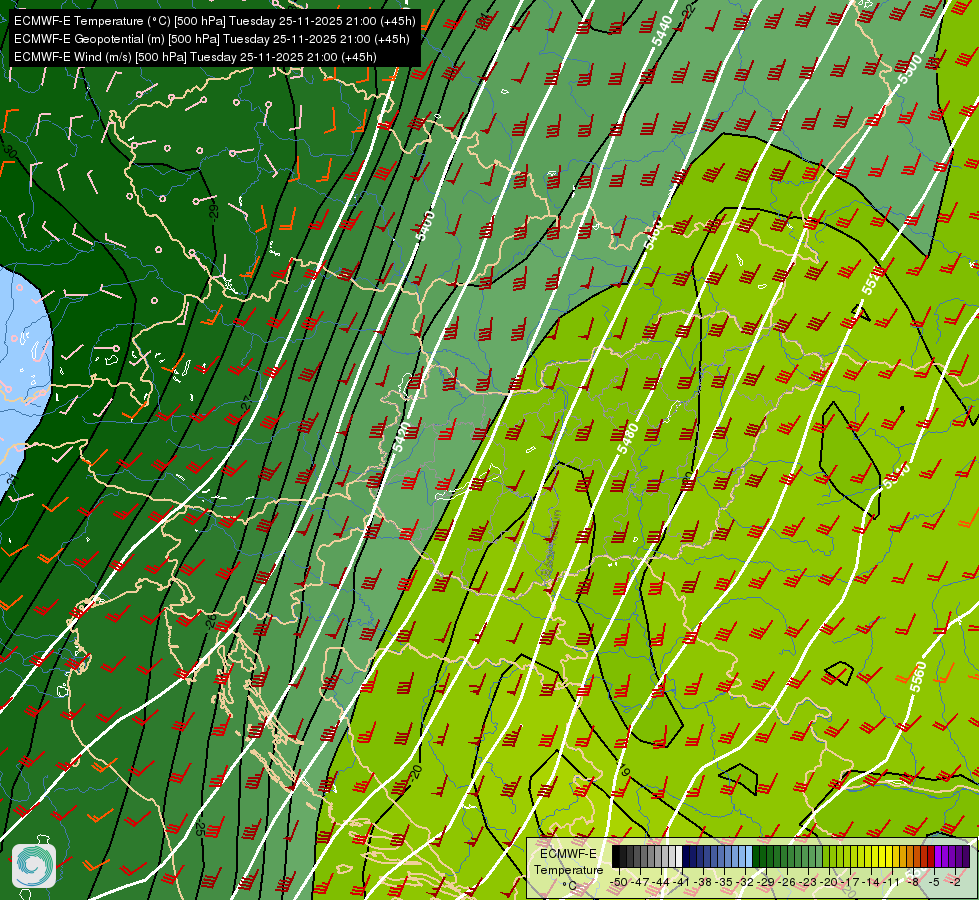Image resolution: width=979 pixels, height=900 pixels.
Task: Click the -14 legend value
Action: 872,882
